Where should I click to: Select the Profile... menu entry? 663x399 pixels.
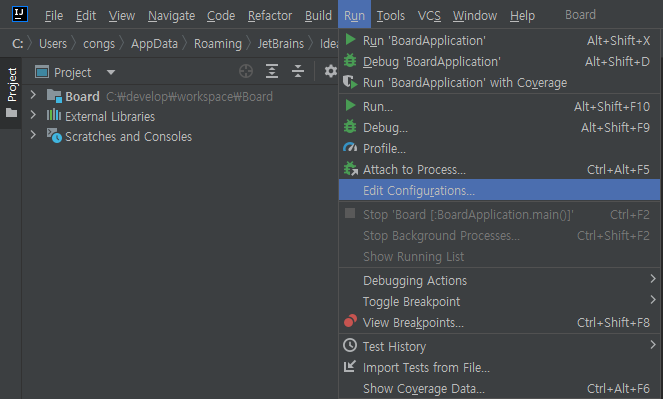click(x=499, y=149)
